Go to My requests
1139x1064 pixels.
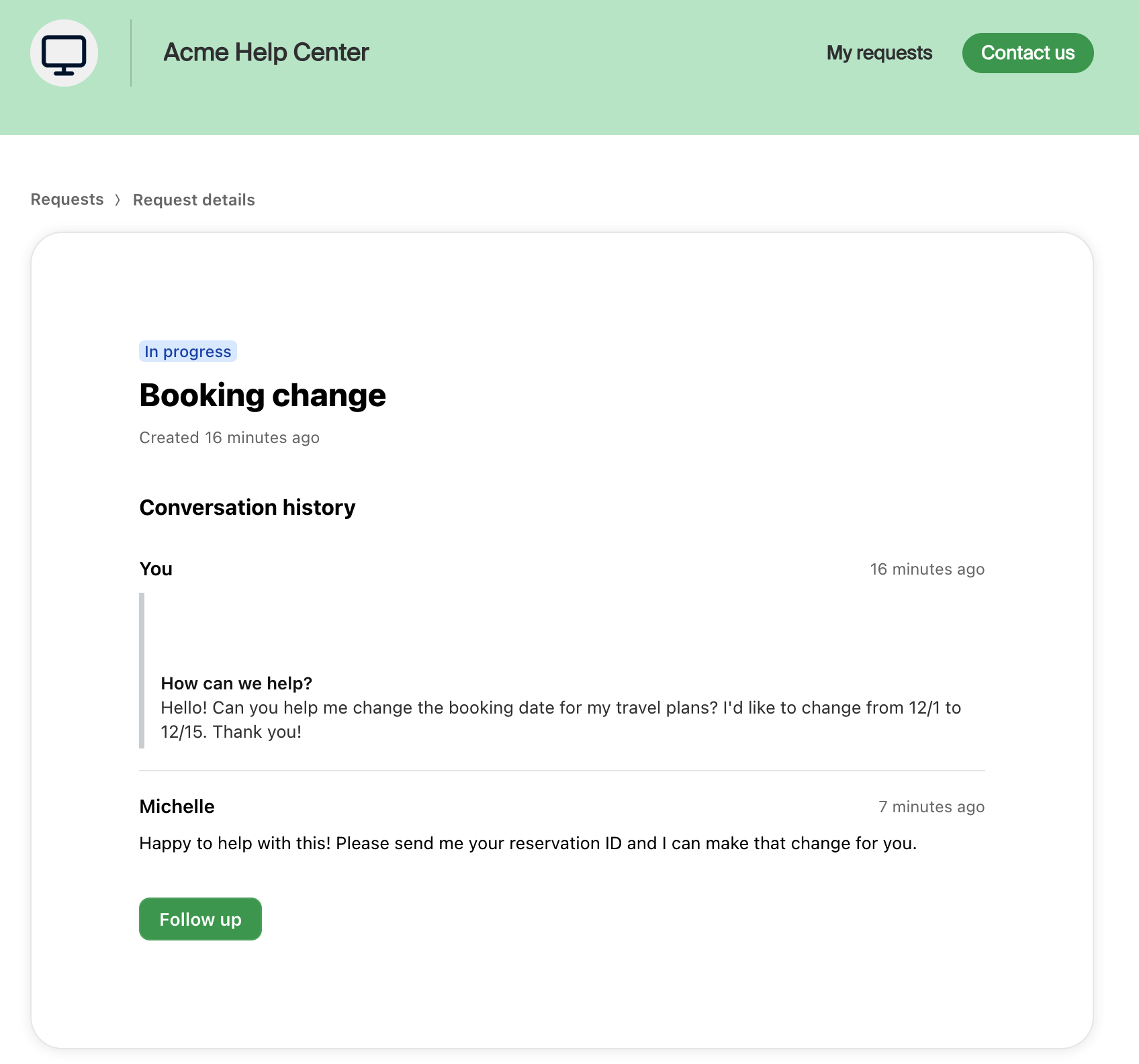(879, 53)
